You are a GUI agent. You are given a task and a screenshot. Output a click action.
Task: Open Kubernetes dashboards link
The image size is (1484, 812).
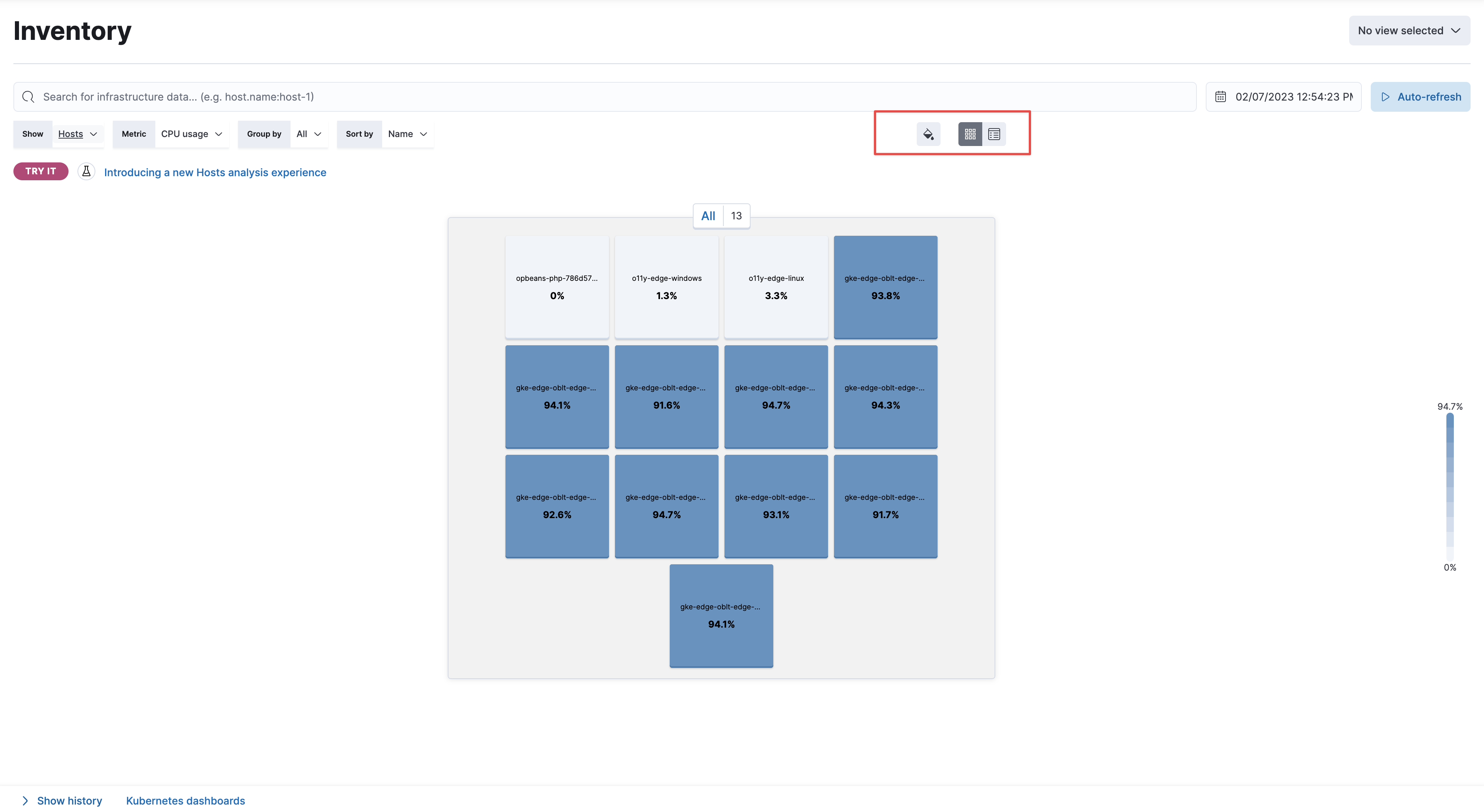(184, 800)
